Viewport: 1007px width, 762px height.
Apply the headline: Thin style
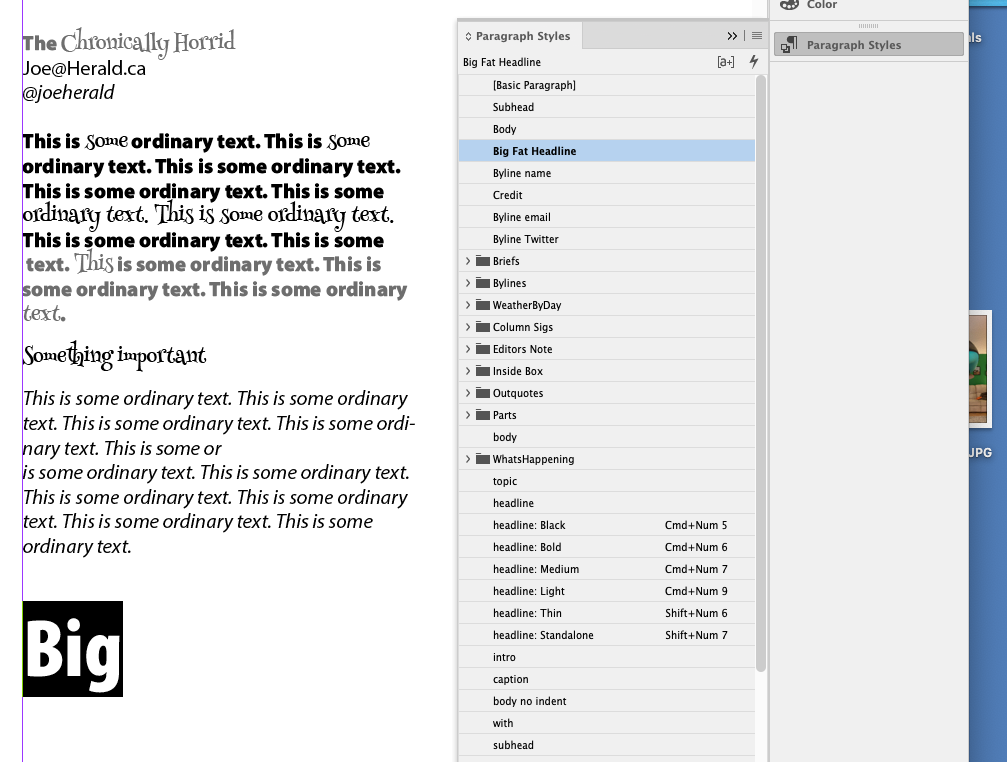click(x=607, y=613)
